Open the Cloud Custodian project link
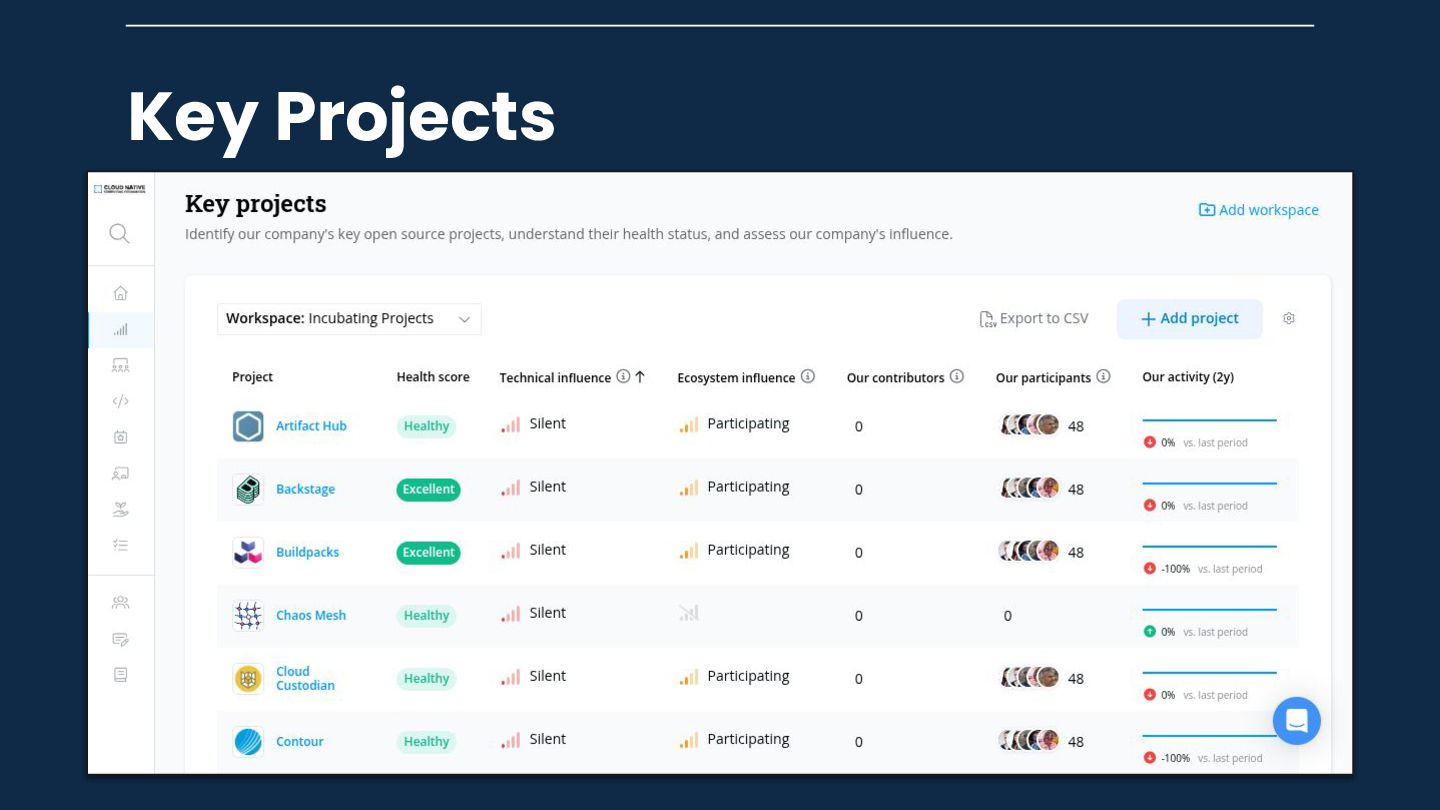Image resolution: width=1440 pixels, height=810 pixels. (306, 678)
